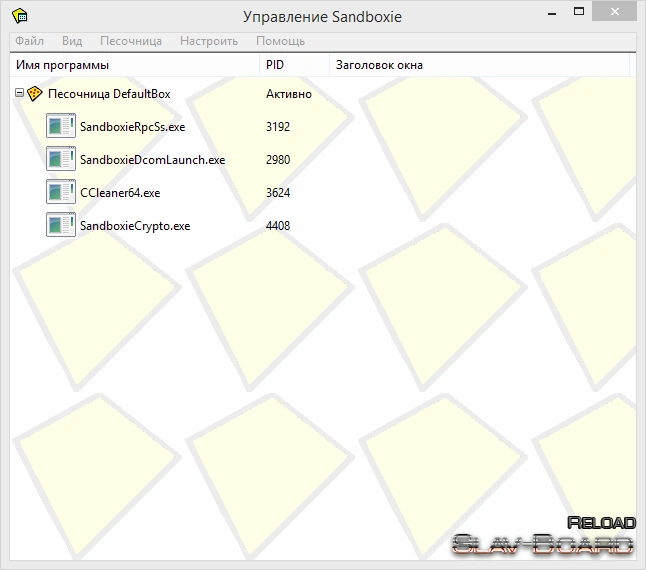Select SandboxieRpcSs.exe process name

tap(133, 127)
